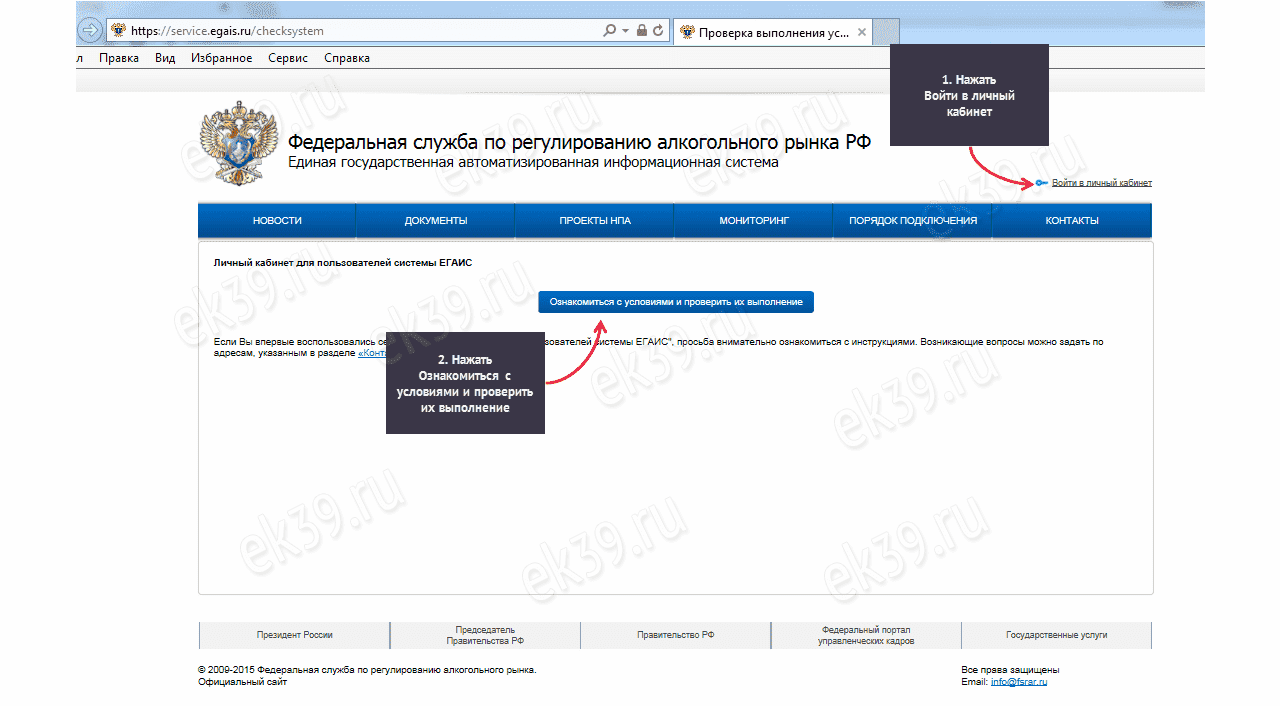Click the site favicon in the address bar
The image size is (1280, 706).
tap(117, 31)
